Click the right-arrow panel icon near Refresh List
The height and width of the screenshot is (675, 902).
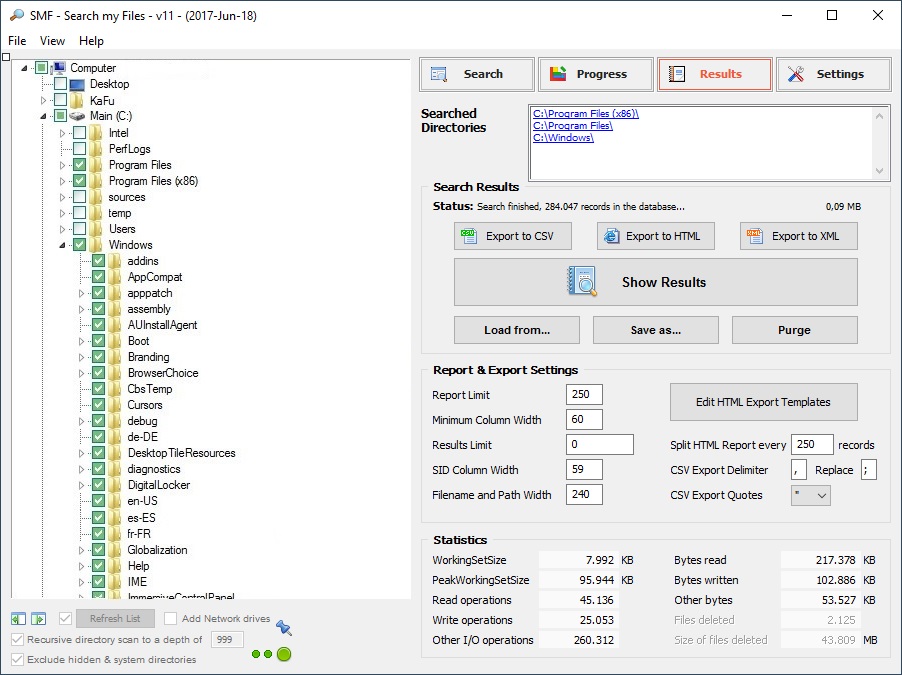click(x=38, y=619)
